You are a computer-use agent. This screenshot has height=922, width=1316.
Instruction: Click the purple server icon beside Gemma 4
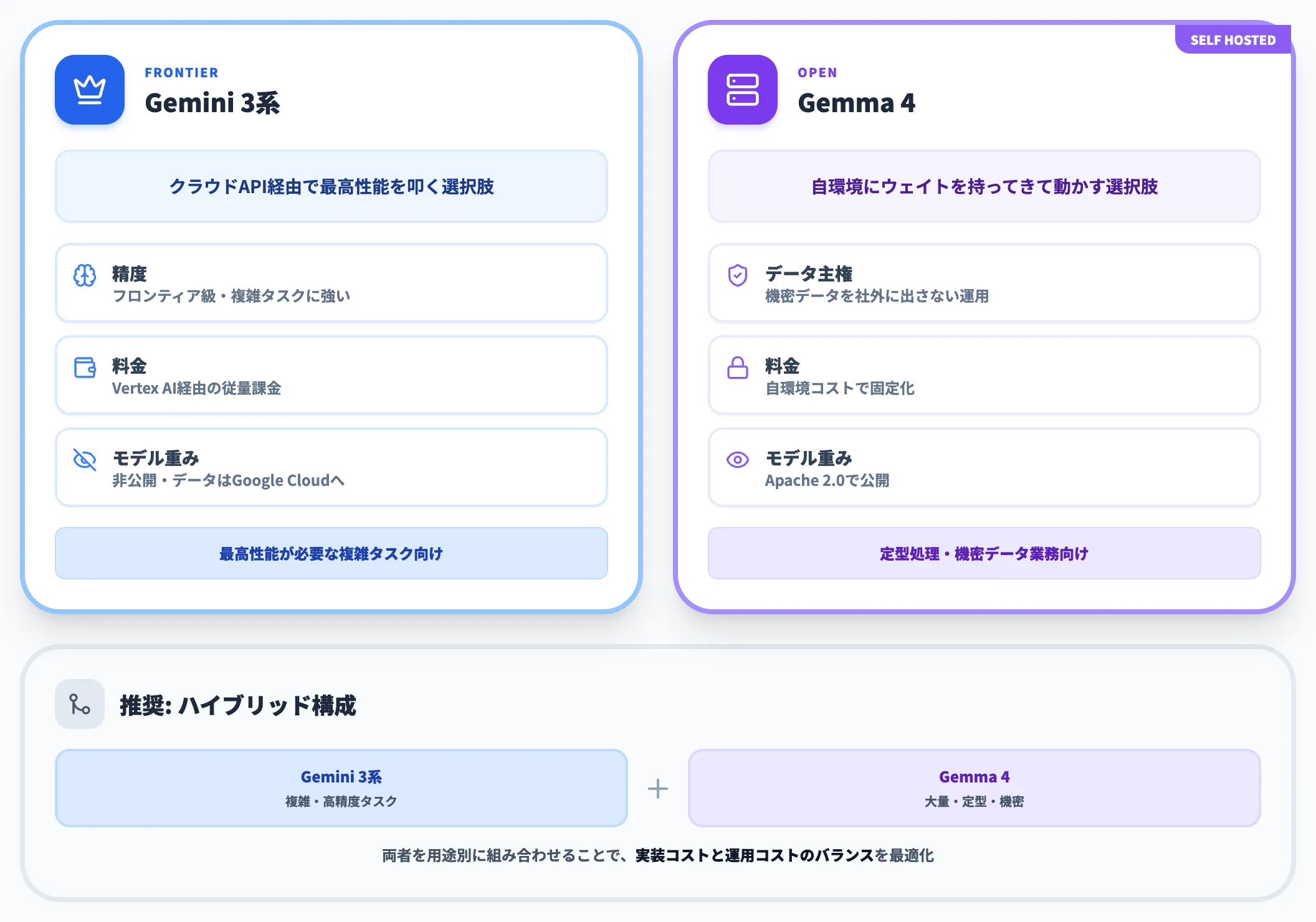pos(743,90)
